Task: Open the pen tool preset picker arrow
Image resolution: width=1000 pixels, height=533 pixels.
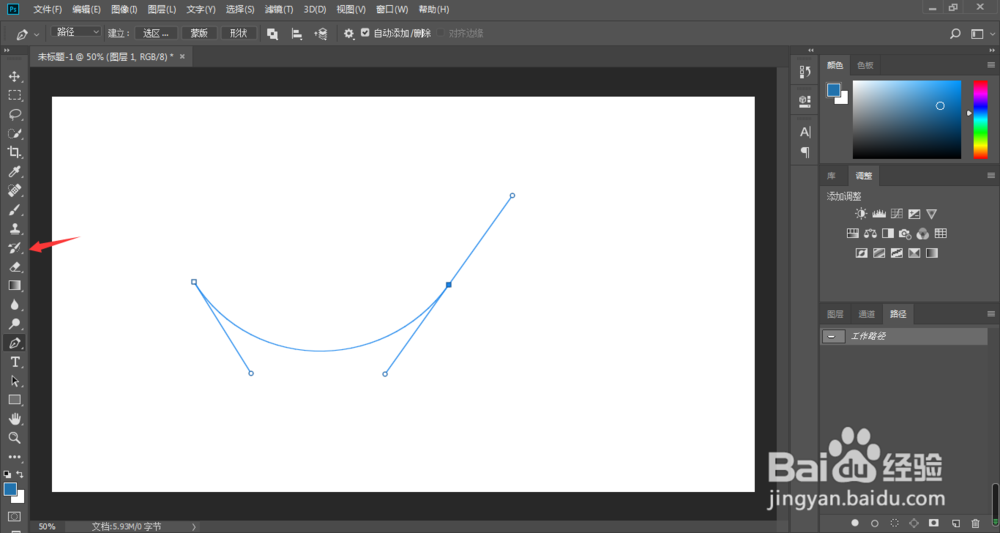Action: (x=37, y=34)
